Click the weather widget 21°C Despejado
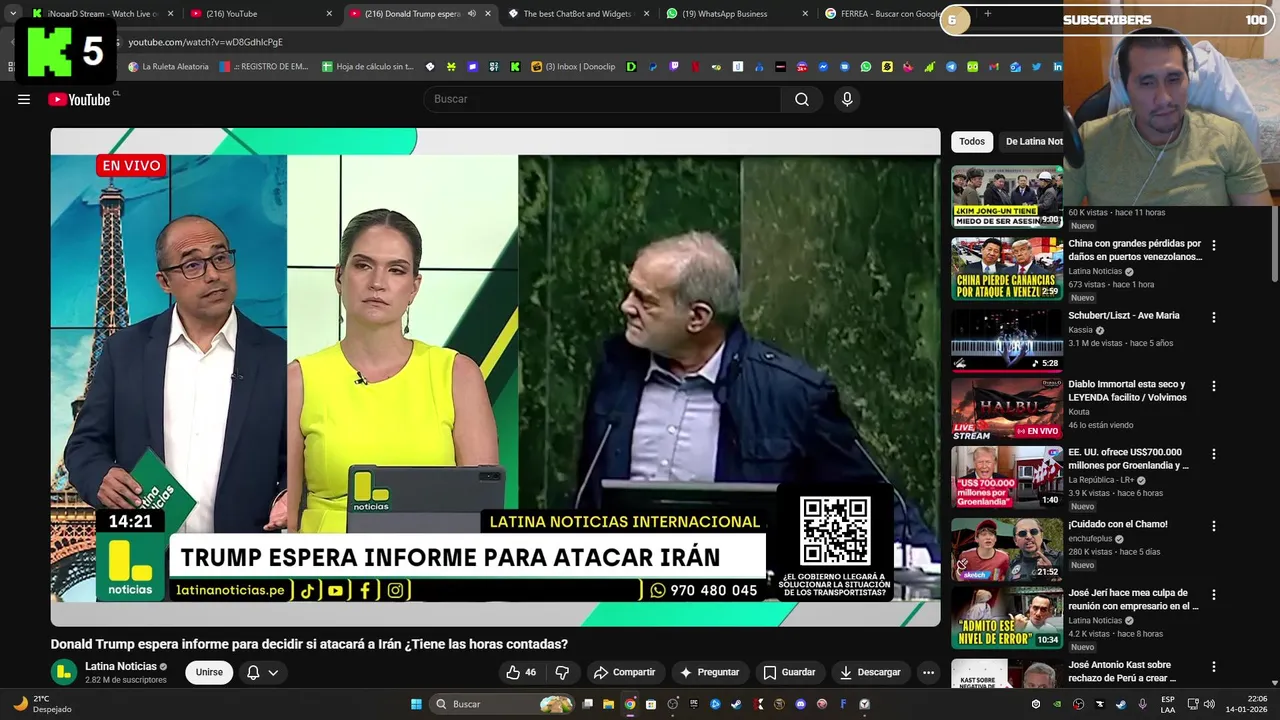 [44, 704]
